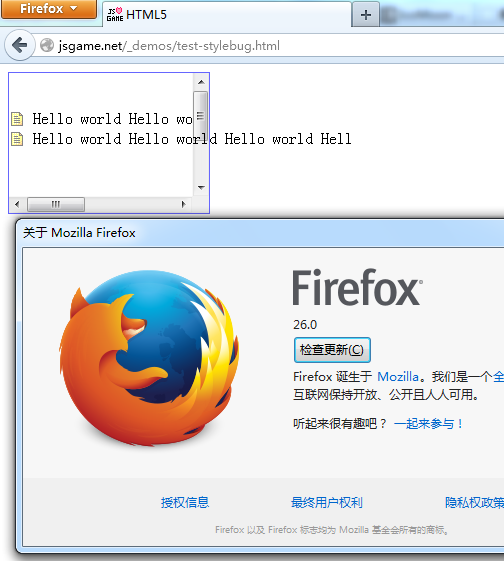
Task: Click the globe site identity icon
Action: (47, 45)
